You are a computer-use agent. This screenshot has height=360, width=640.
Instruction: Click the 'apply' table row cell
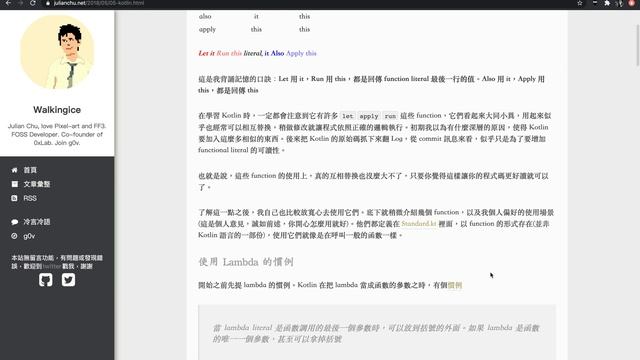pyautogui.click(x=207, y=29)
